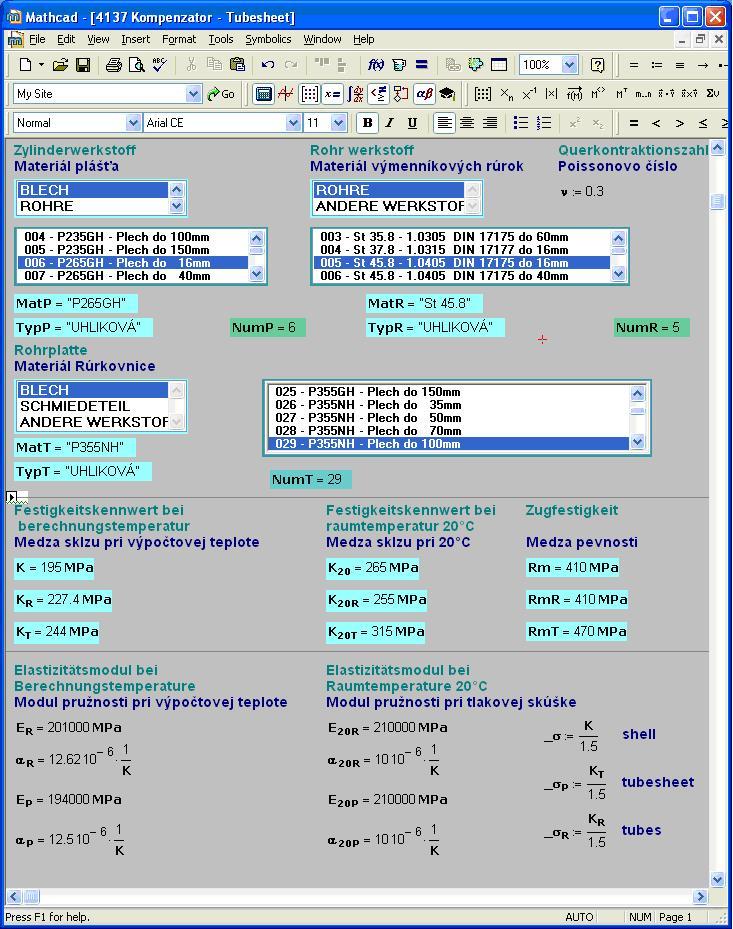Open the Symbolics menu

point(268,39)
